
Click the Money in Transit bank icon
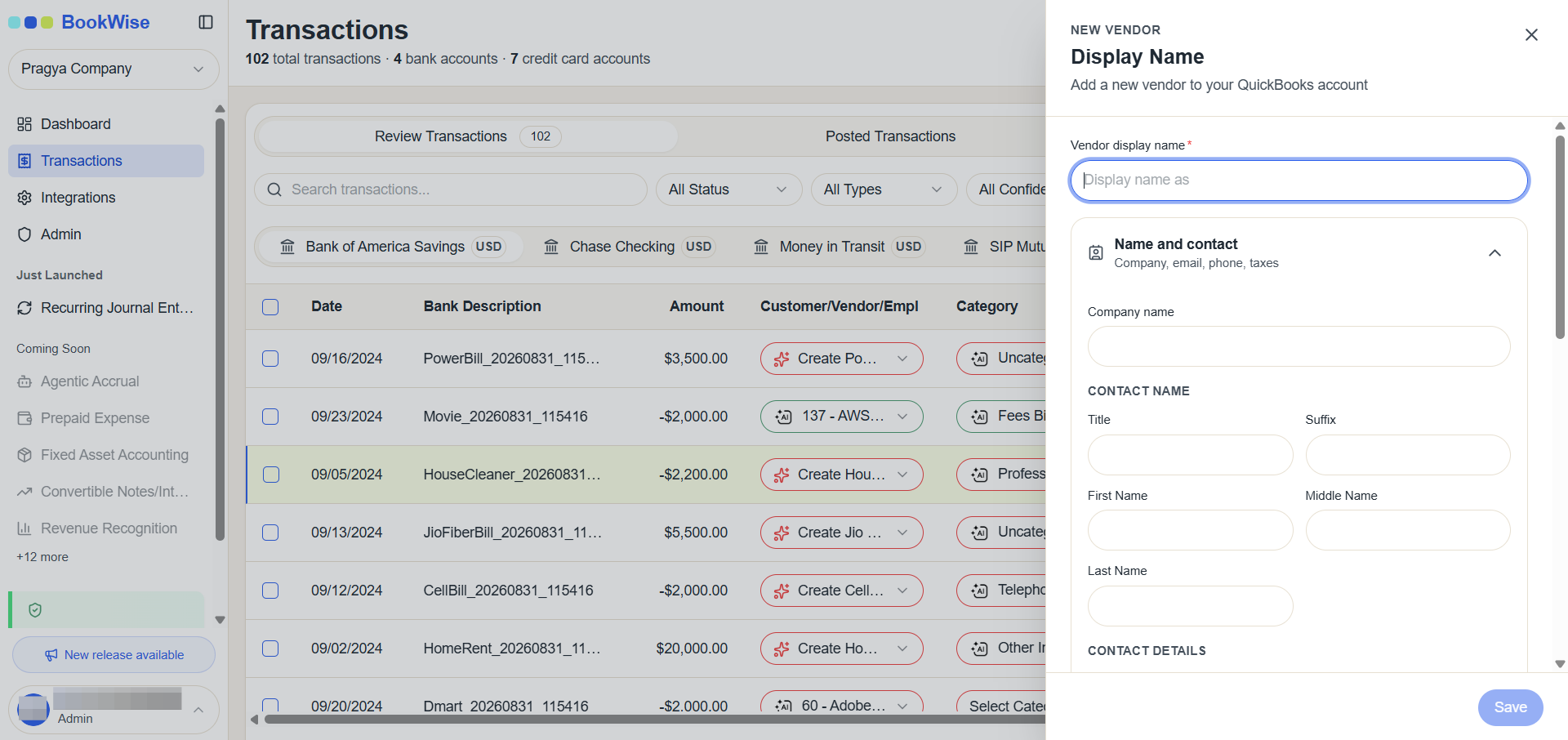tap(761, 247)
